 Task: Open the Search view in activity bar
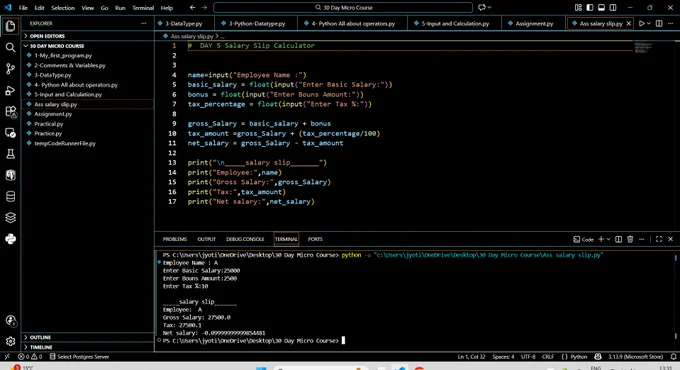coord(10,47)
